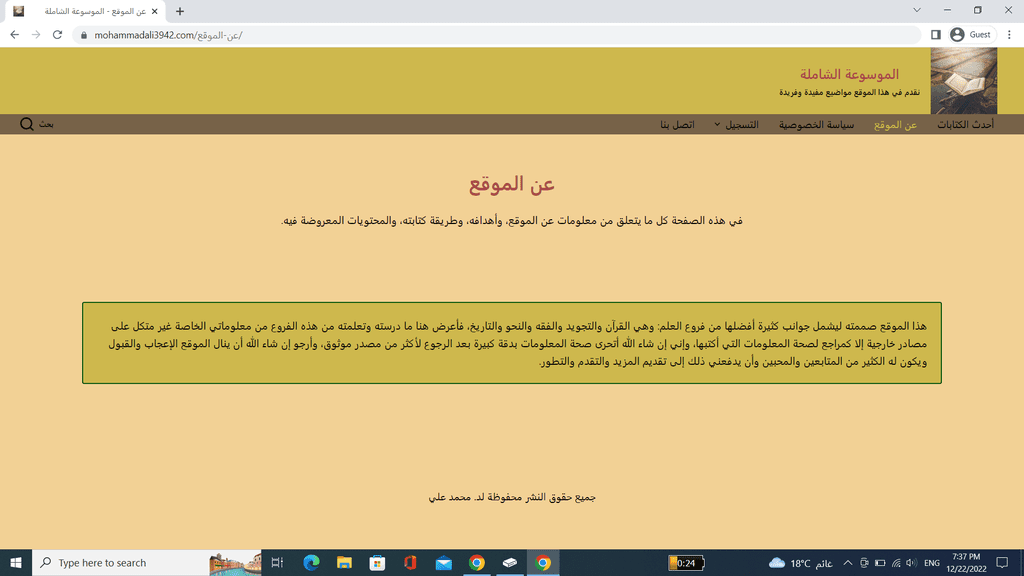
Task: Open سياسة الخصوصية page
Action: [x=816, y=124]
